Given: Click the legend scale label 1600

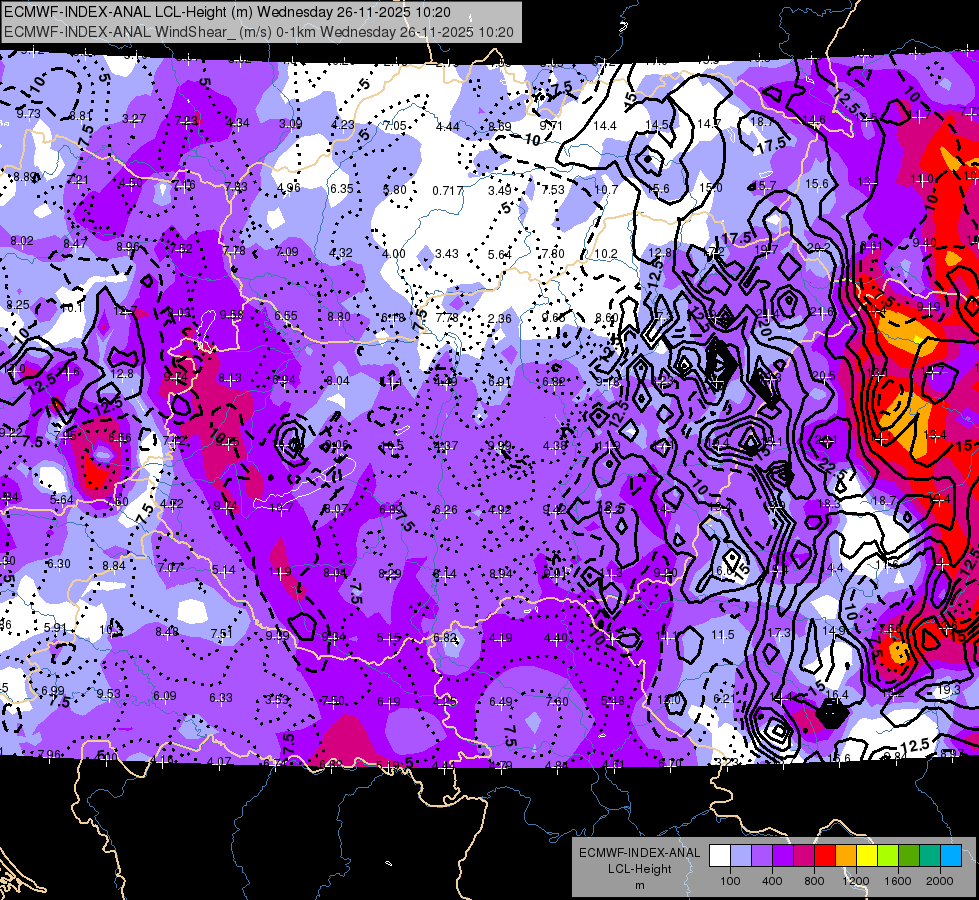Looking at the screenshot, I should point(898,881).
